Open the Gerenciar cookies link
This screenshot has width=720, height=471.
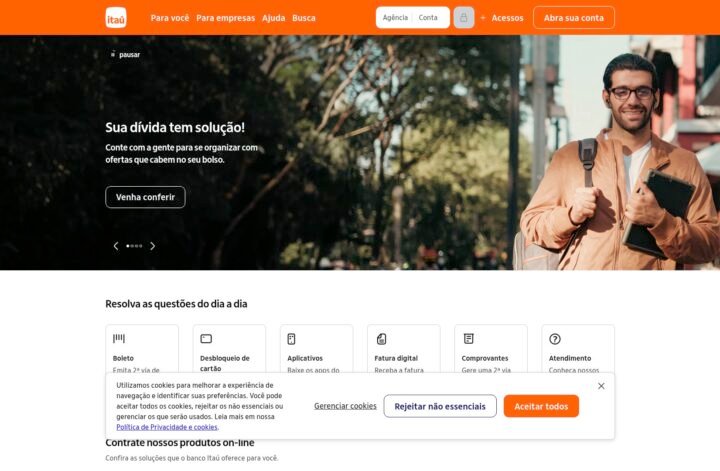[345, 406]
